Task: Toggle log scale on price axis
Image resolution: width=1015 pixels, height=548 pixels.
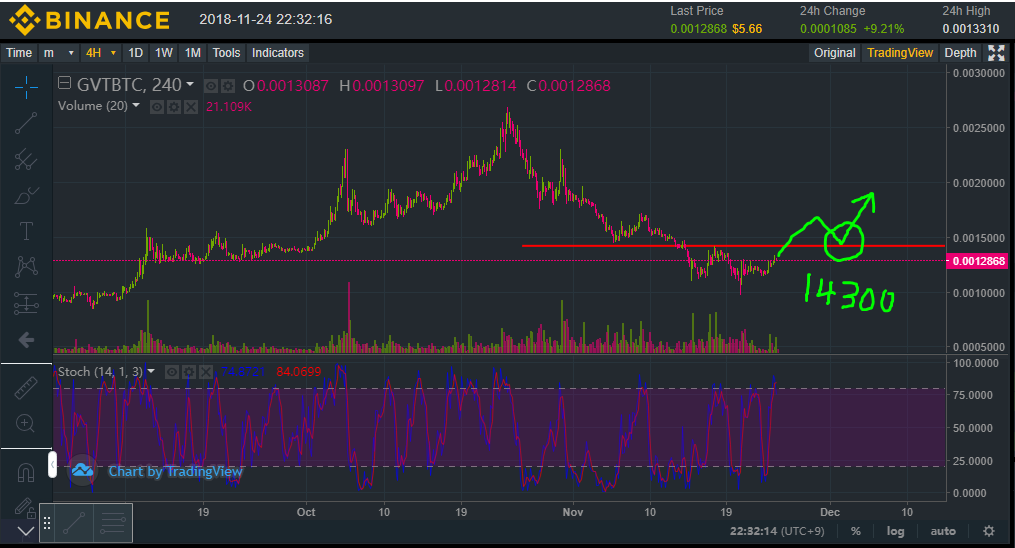Action: coord(895,531)
